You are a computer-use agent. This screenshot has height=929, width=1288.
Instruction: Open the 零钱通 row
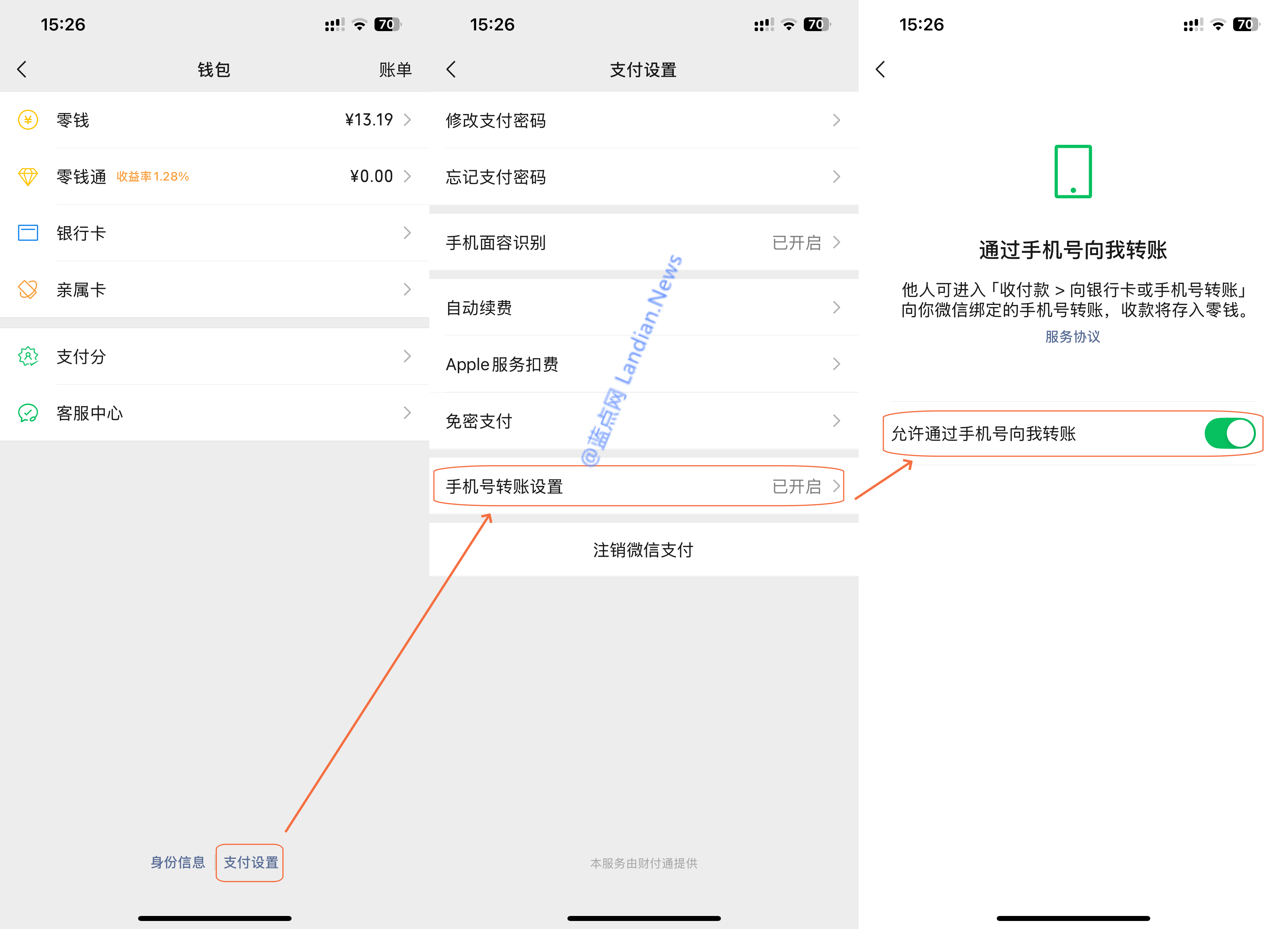pos(215,177)
